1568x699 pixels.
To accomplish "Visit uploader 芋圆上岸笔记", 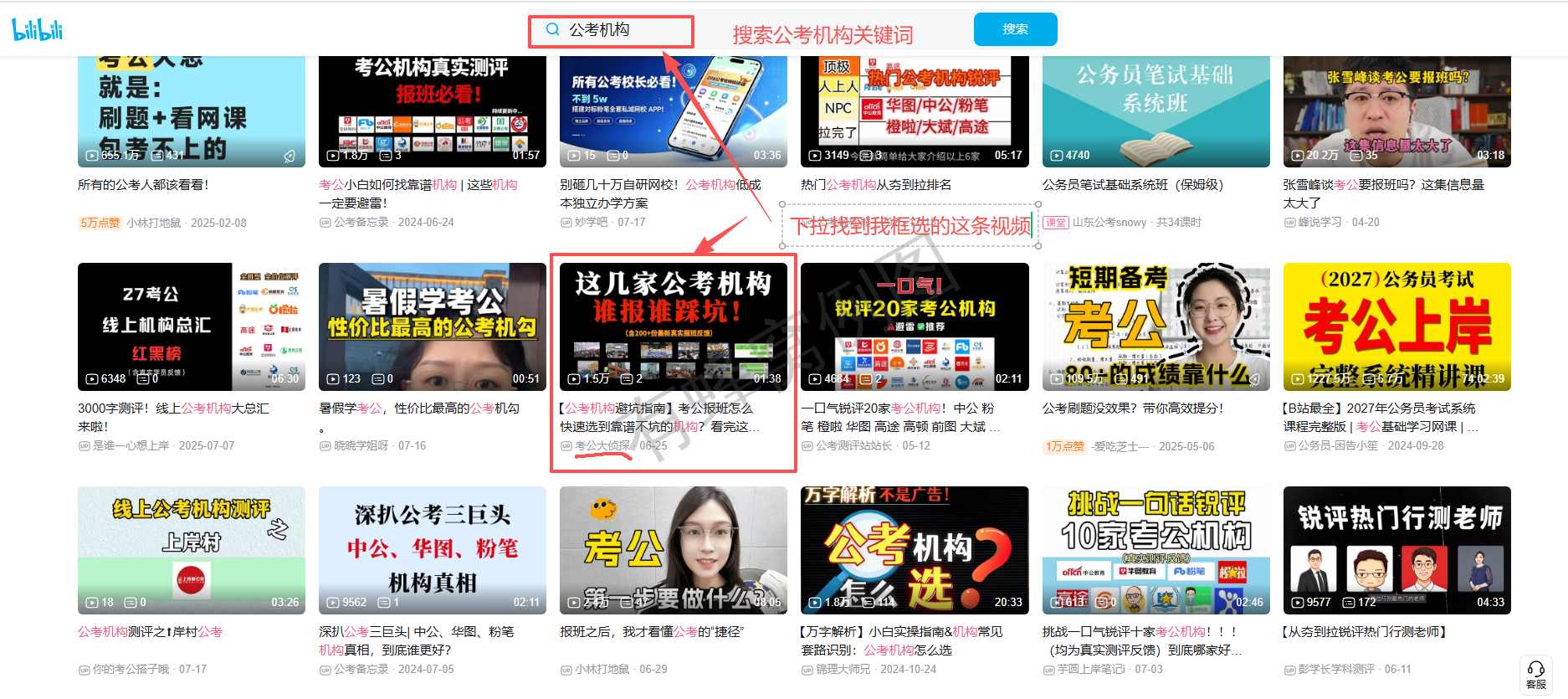I will [x=1091, y=670].
